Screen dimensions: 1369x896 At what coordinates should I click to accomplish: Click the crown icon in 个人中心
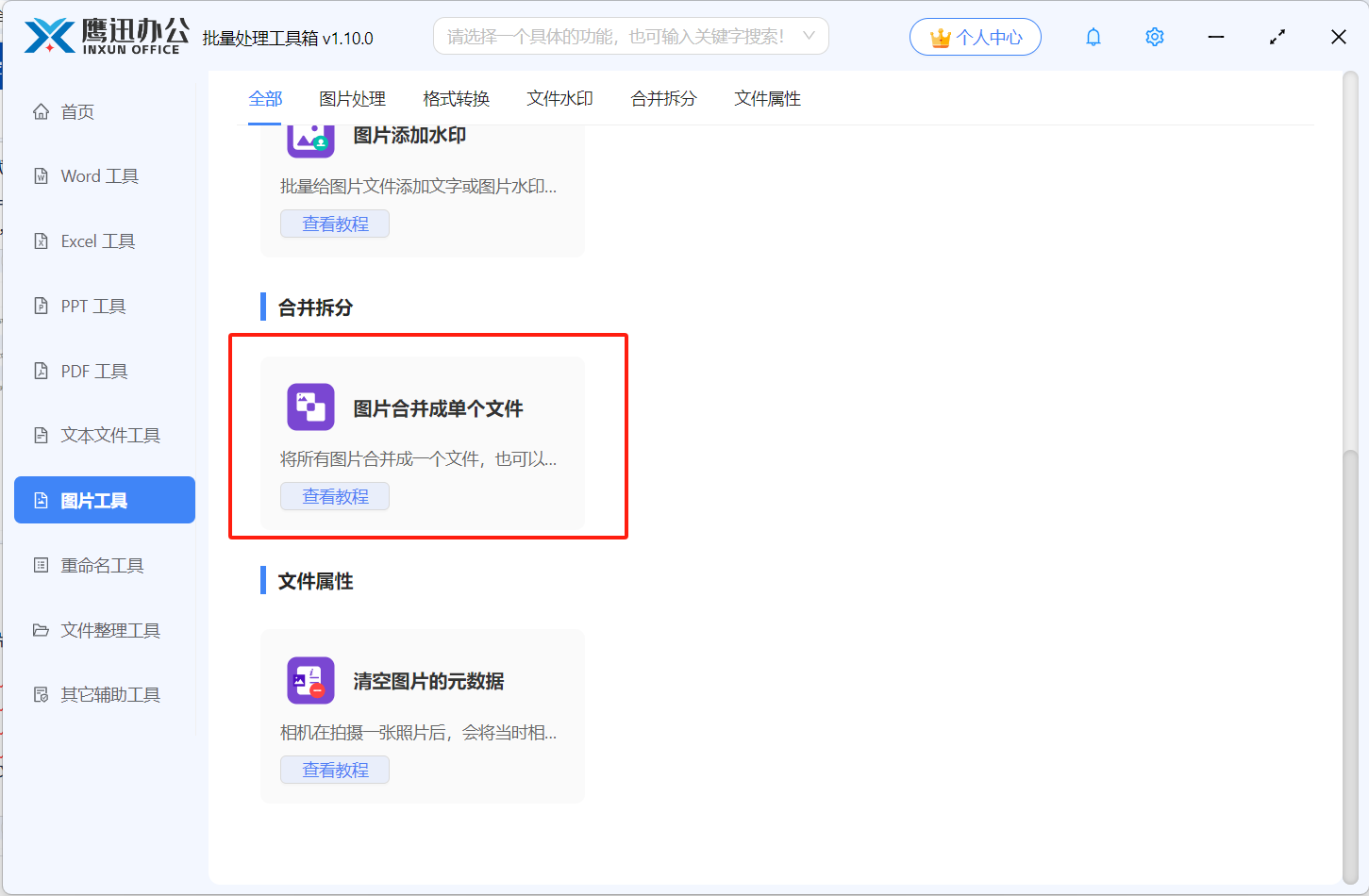point(940,38)
